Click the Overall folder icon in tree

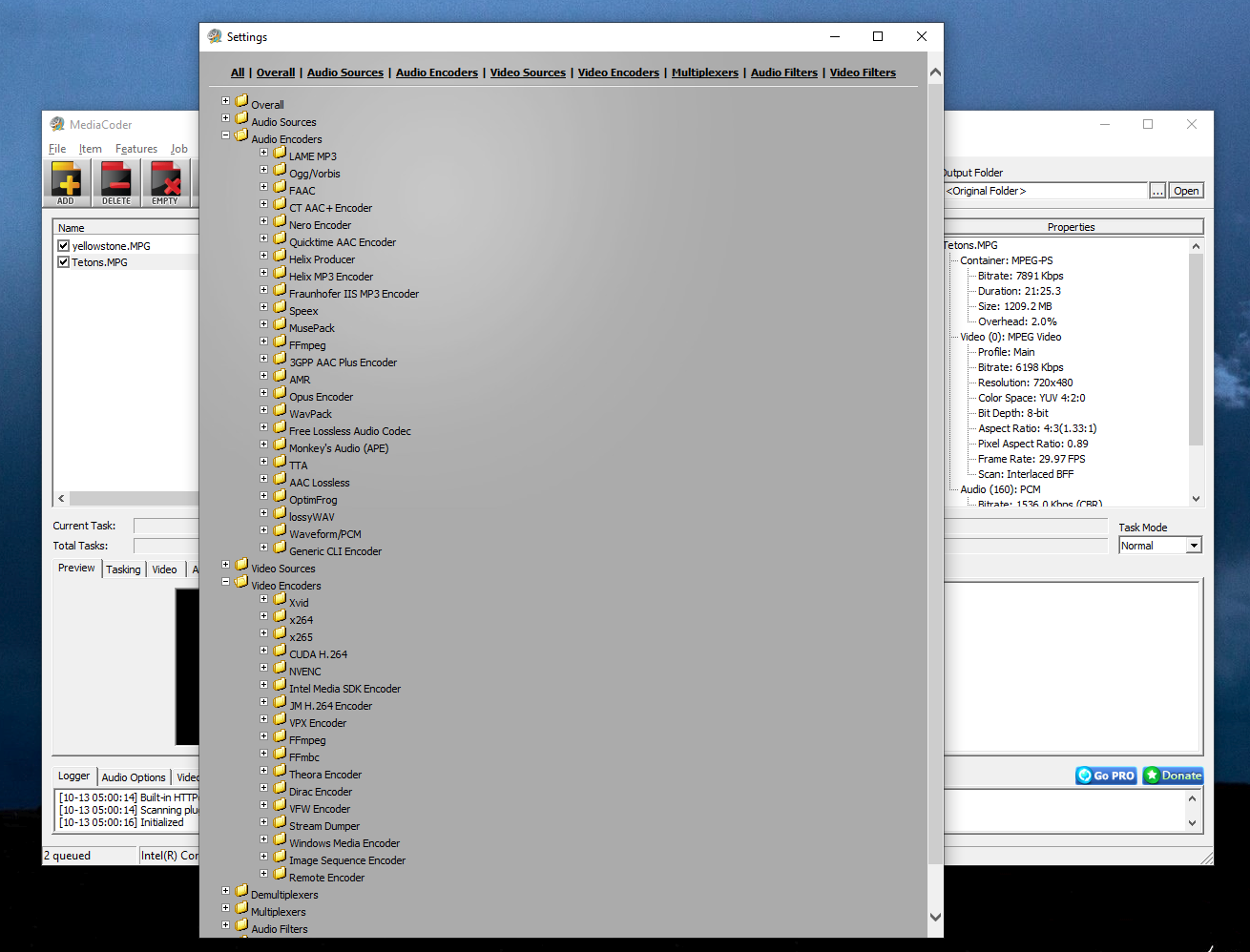pos(241,101)
